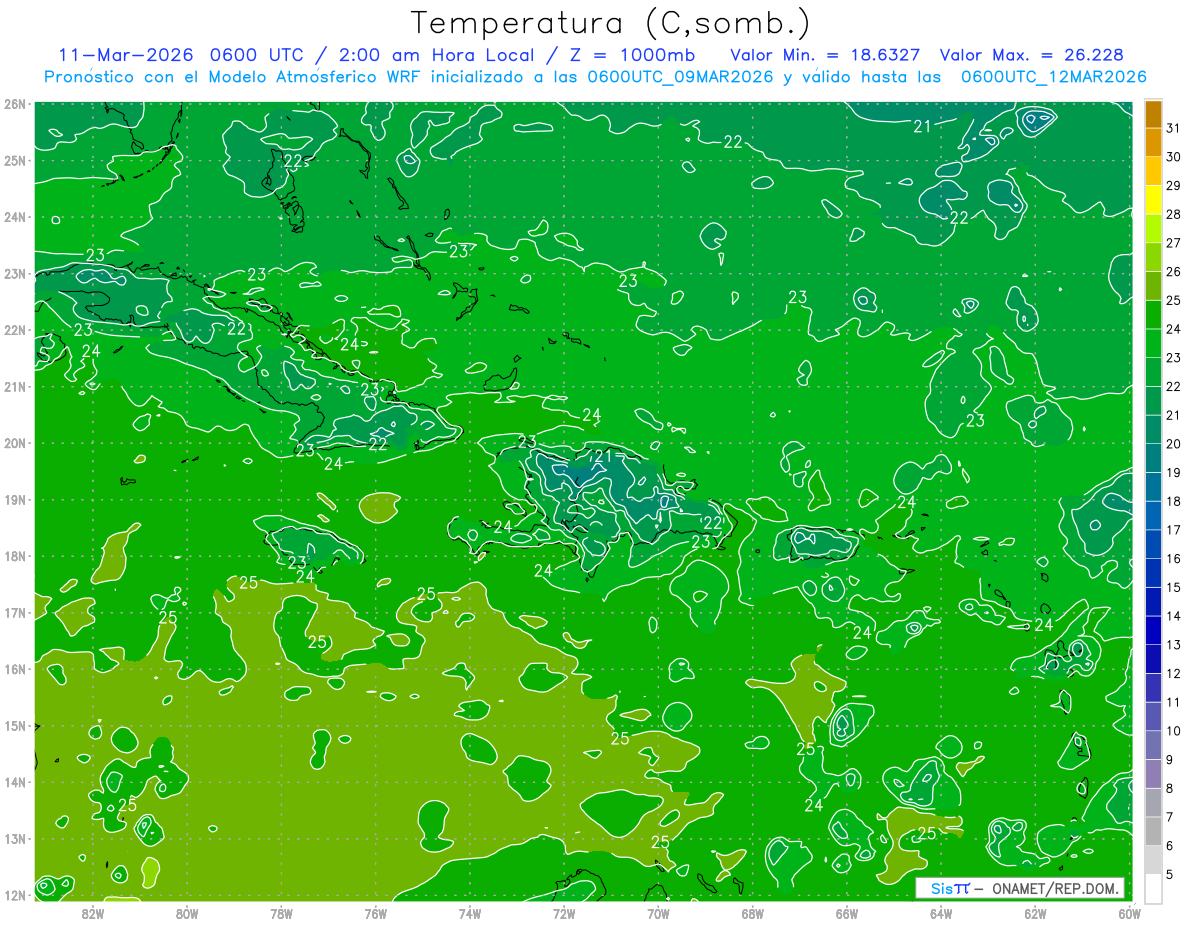
Task: Click the '25N' latitude axis label
Action: (15, 161)
